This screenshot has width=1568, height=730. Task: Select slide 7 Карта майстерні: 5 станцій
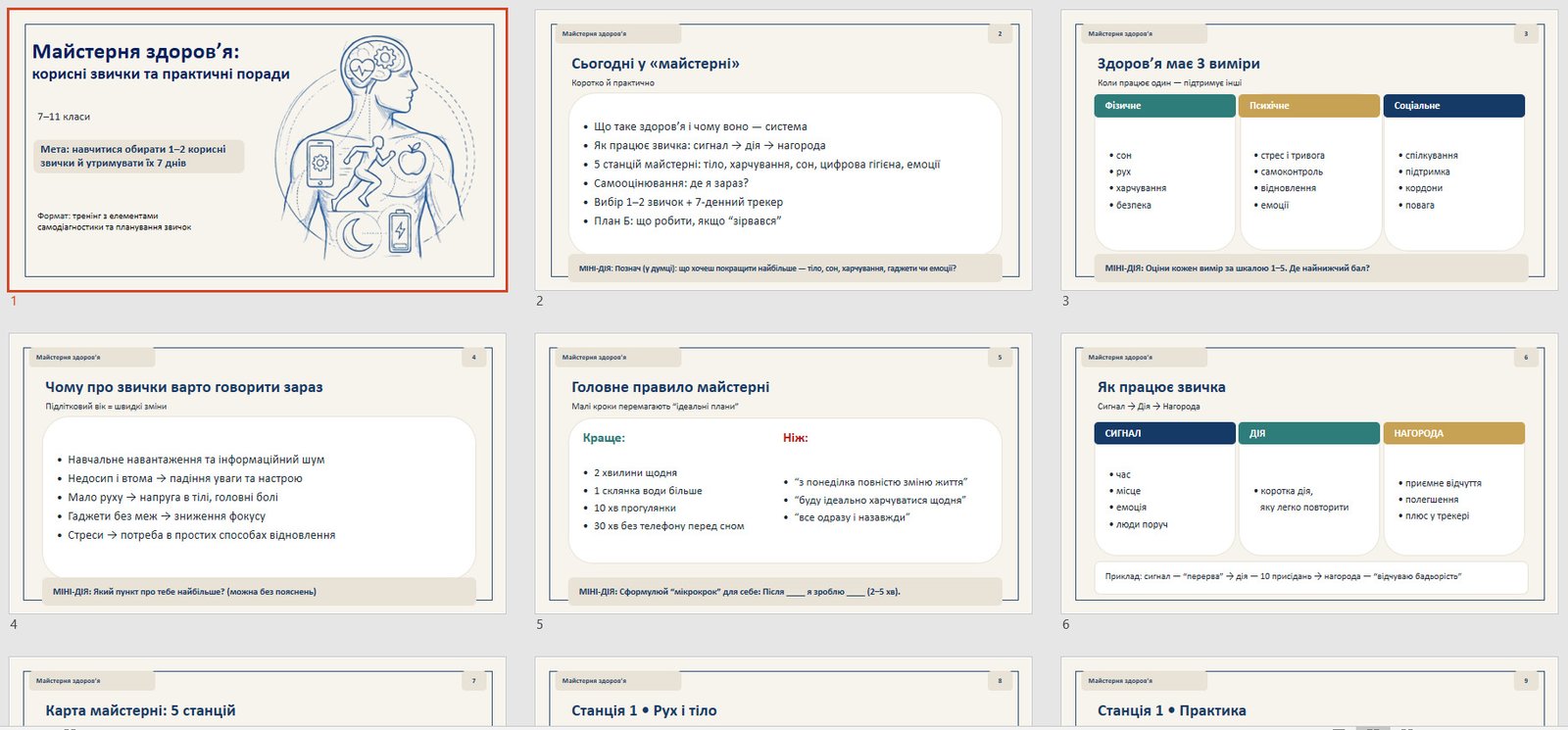click(258, 694)
